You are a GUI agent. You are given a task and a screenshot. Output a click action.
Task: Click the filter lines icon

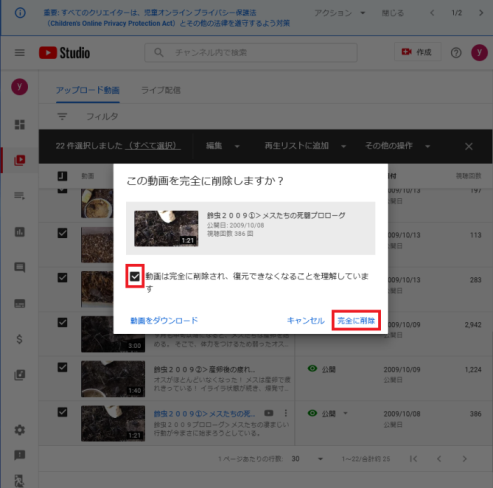[62, 116]
